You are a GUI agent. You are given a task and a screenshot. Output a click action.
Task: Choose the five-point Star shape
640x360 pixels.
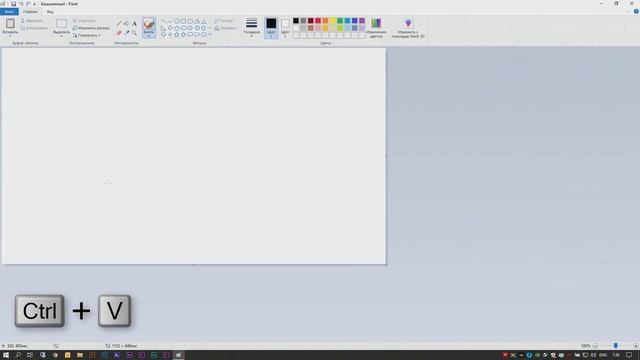pos(177,35)
